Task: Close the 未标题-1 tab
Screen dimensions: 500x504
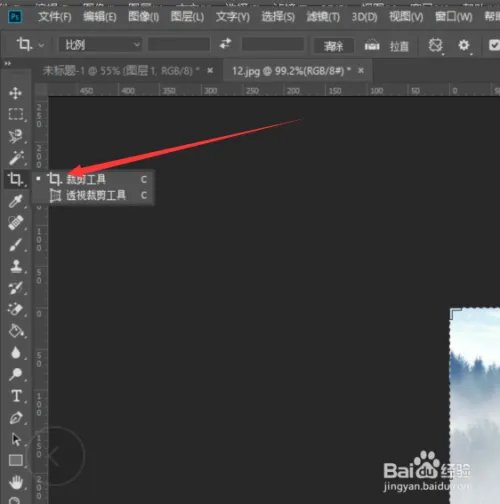Action: [210, 71]
